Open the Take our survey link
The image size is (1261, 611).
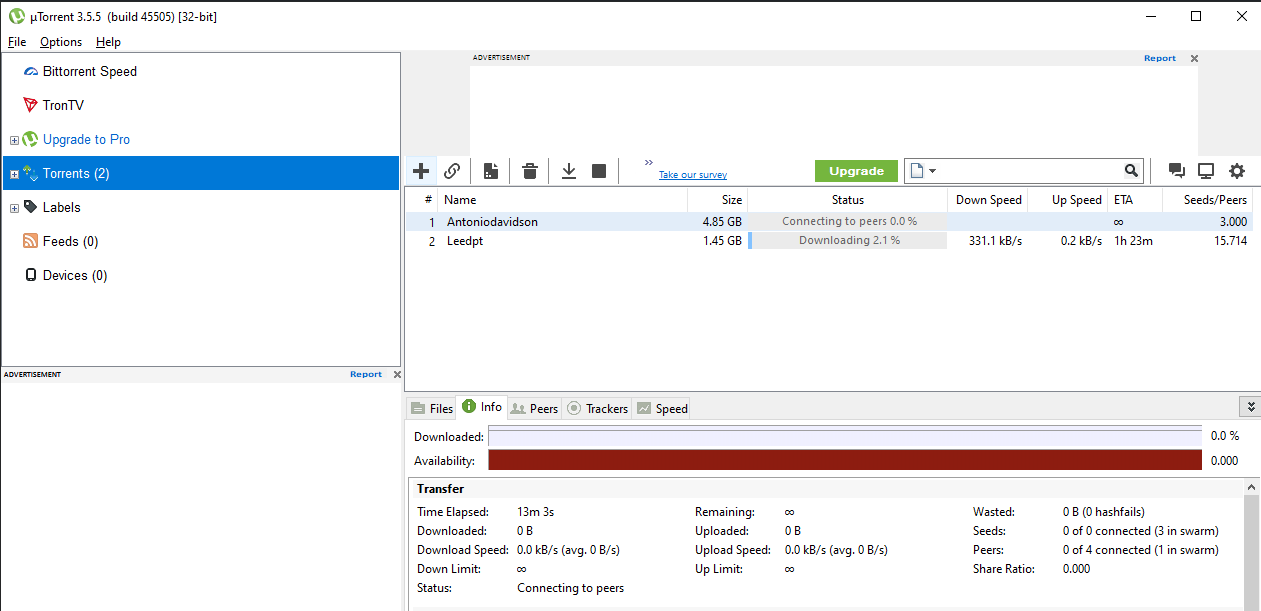tap(692, 175)
